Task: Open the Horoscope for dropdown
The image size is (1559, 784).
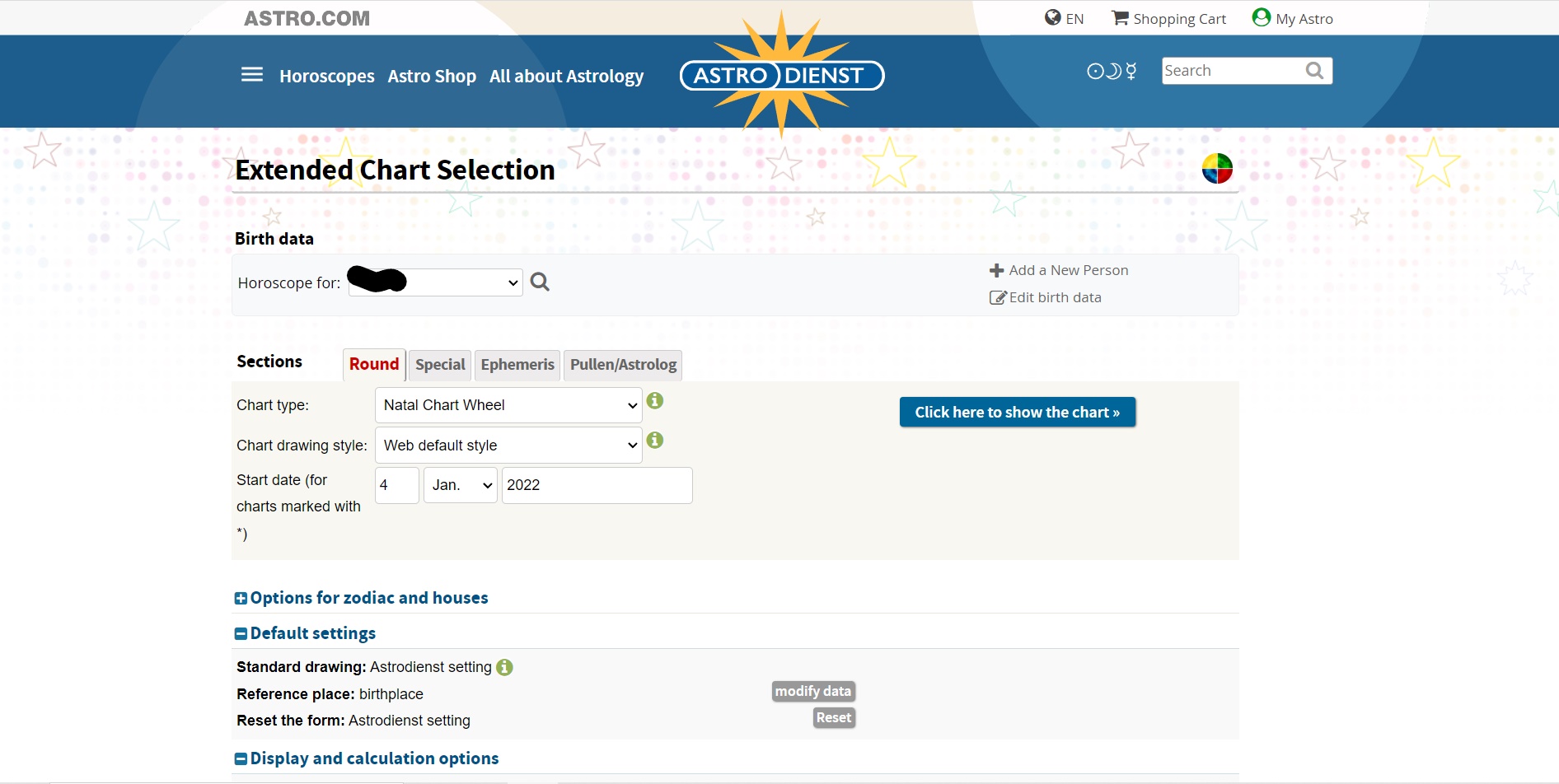Action: pyautogui.click(x=436, y=282)
